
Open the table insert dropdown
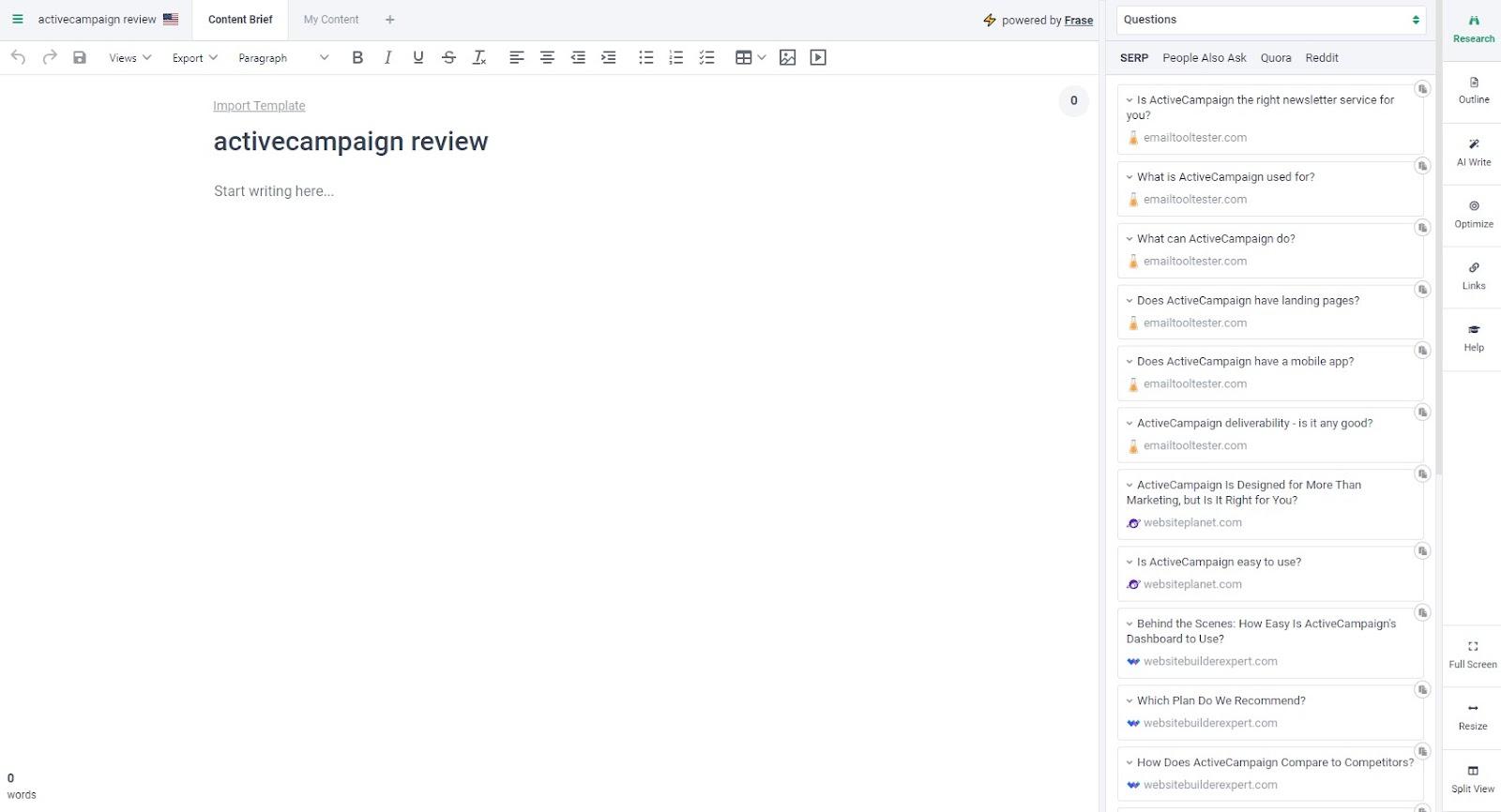pyautogui.click(x=750, y=57)
